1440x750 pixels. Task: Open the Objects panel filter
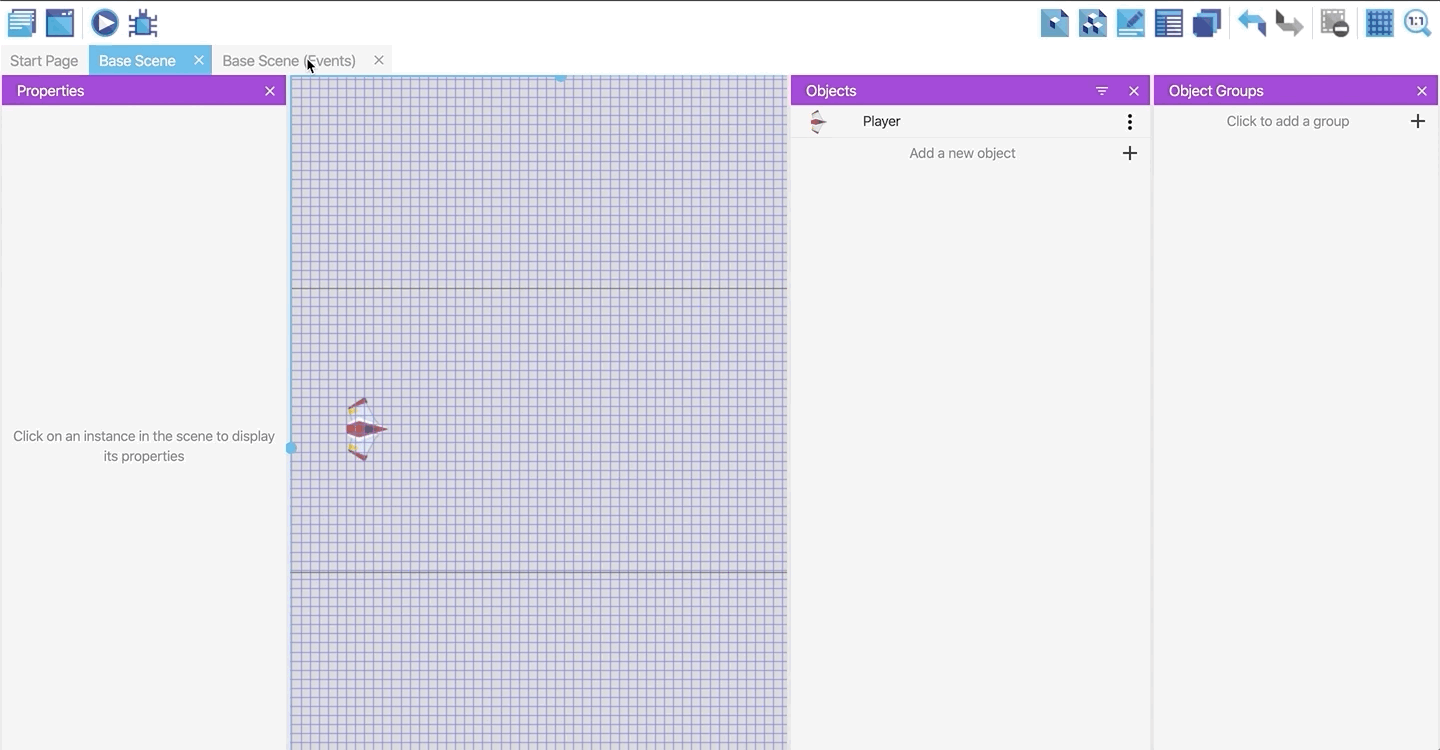pyautogui.click(x=1101, y=91)
